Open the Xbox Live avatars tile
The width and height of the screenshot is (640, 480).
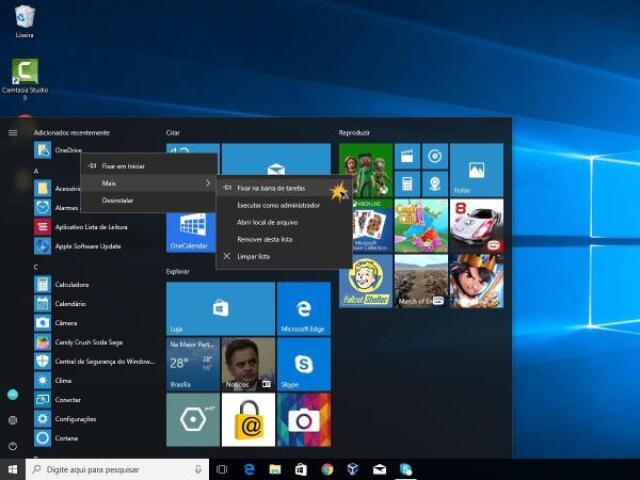366,170
